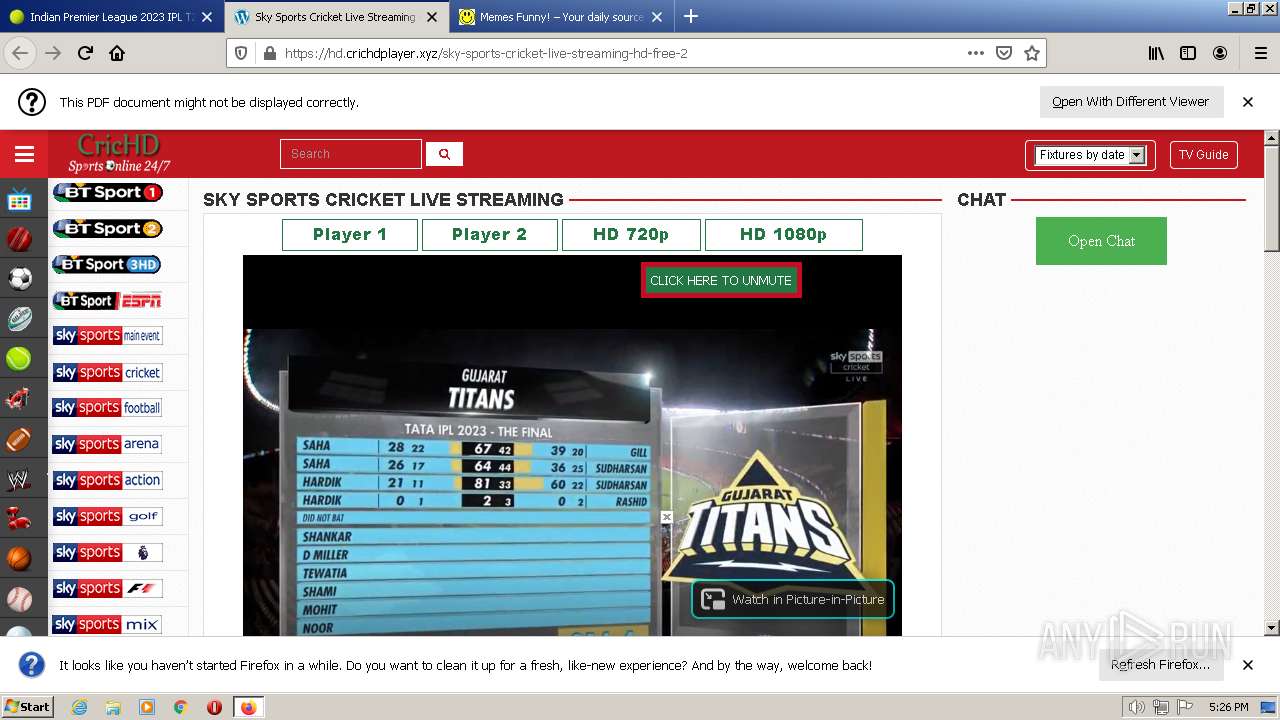Open page actions three-dot menu
The image size is (1280, 720).
(976, 54)
